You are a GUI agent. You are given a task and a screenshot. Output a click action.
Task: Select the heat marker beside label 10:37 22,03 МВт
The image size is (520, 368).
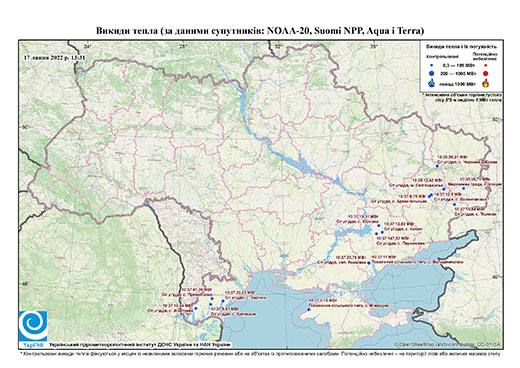[x=223, y=301]
